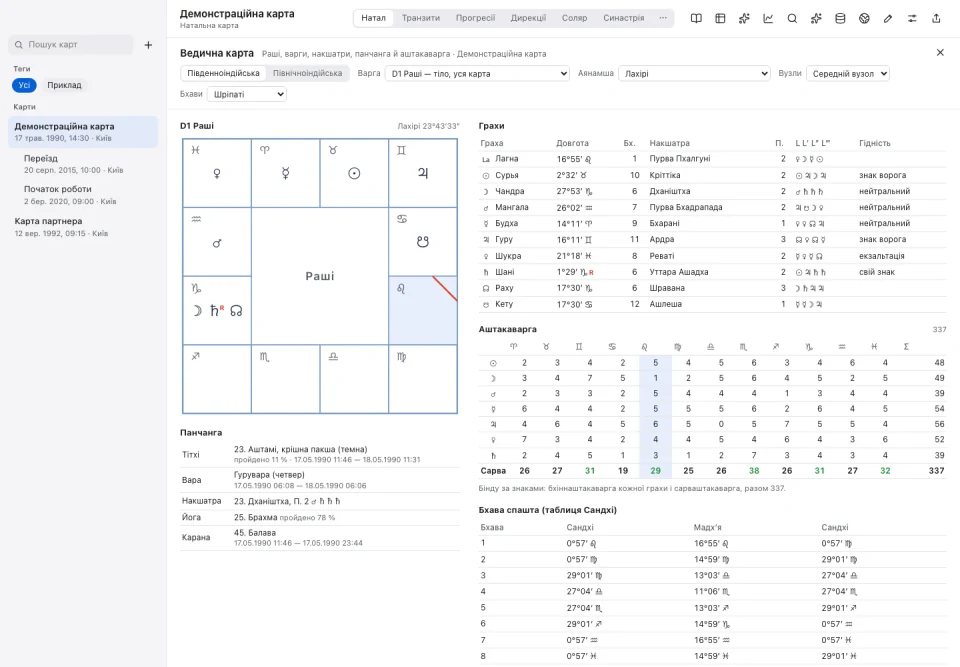The height and width of the screenshot is (667, 960).
Task: Click the Шукра row in Грахи table
Action: tap(712, 256)
